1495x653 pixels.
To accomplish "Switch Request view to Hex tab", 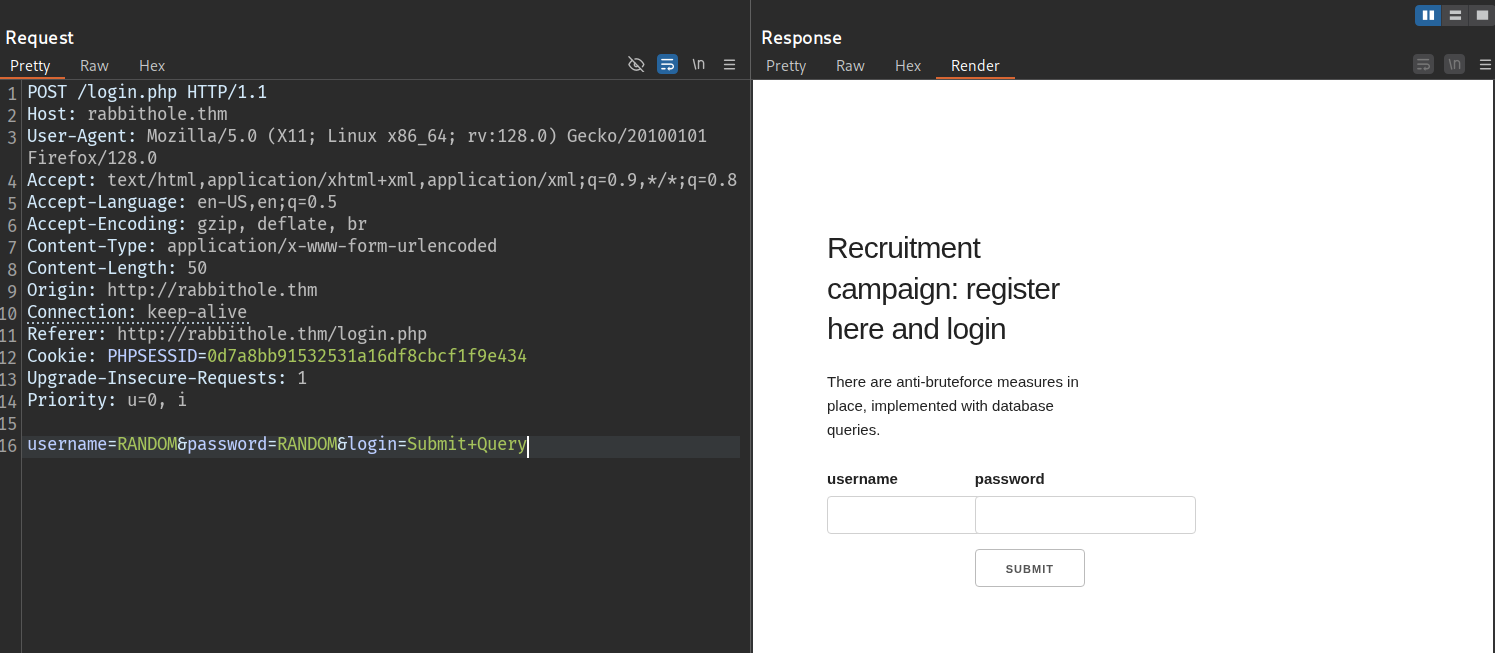I will pyautogui.click(x=152, y=66).
